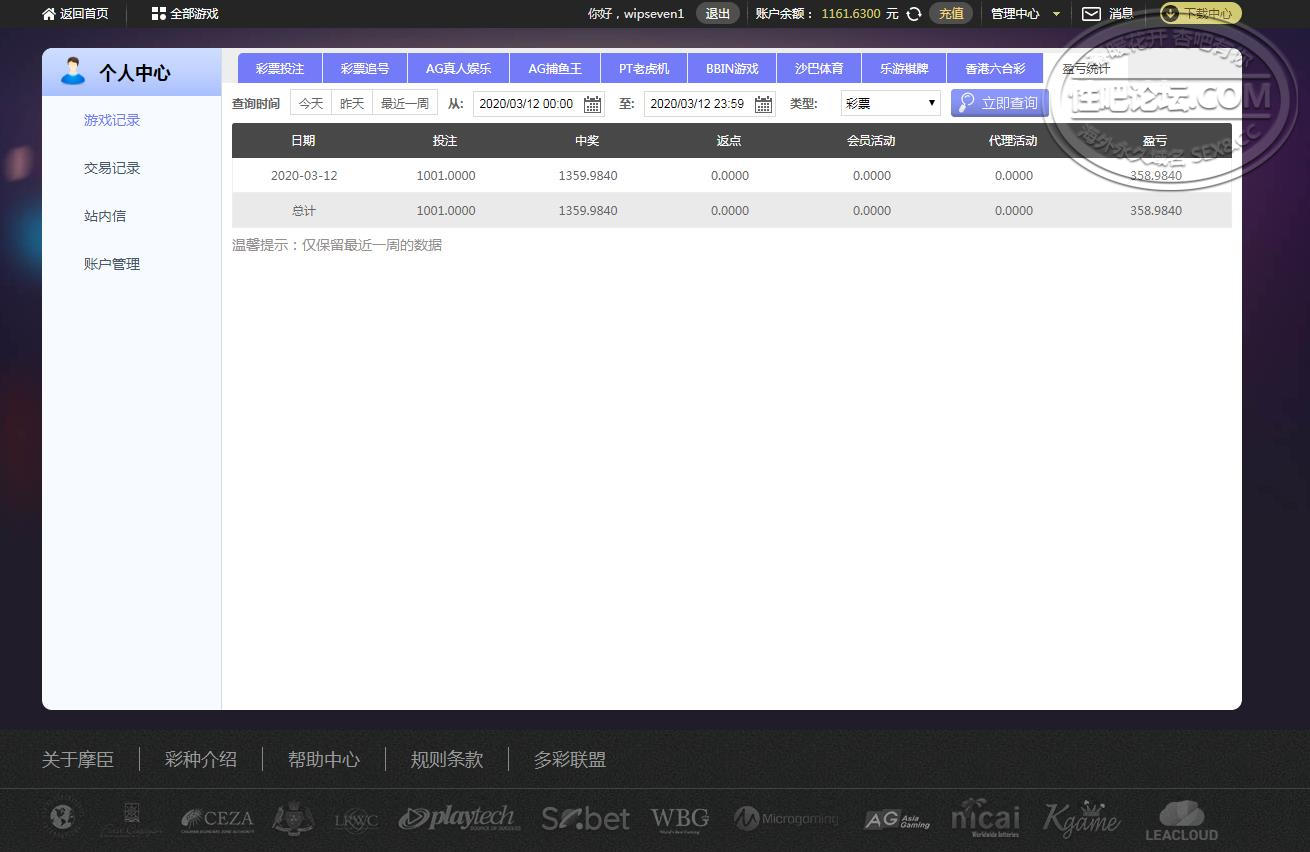The width and height of the screenshot is (1310, 852).
Task: Open the 规则条款 footer link
Action: tap(447, 760)
